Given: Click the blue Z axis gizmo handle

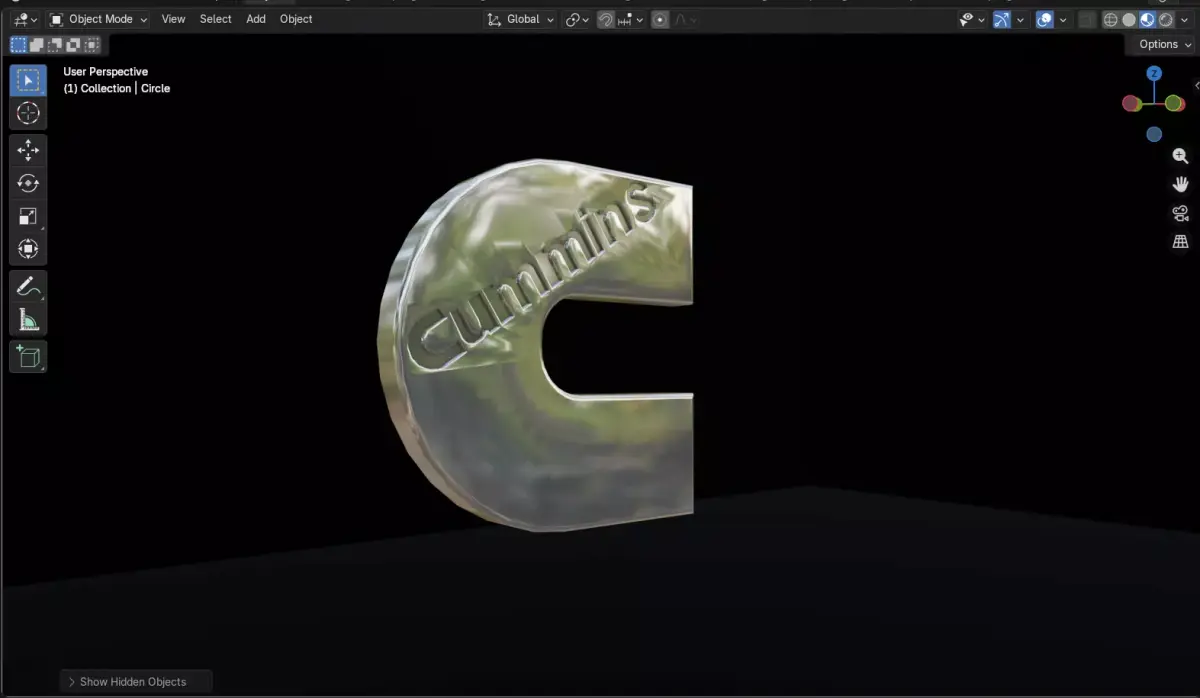Looking at the screenshot, I should point(1154,73).
